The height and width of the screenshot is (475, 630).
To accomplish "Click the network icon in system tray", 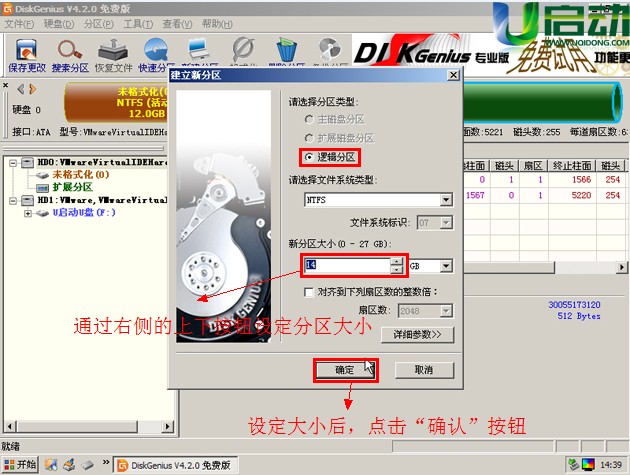I will [573, 465].
